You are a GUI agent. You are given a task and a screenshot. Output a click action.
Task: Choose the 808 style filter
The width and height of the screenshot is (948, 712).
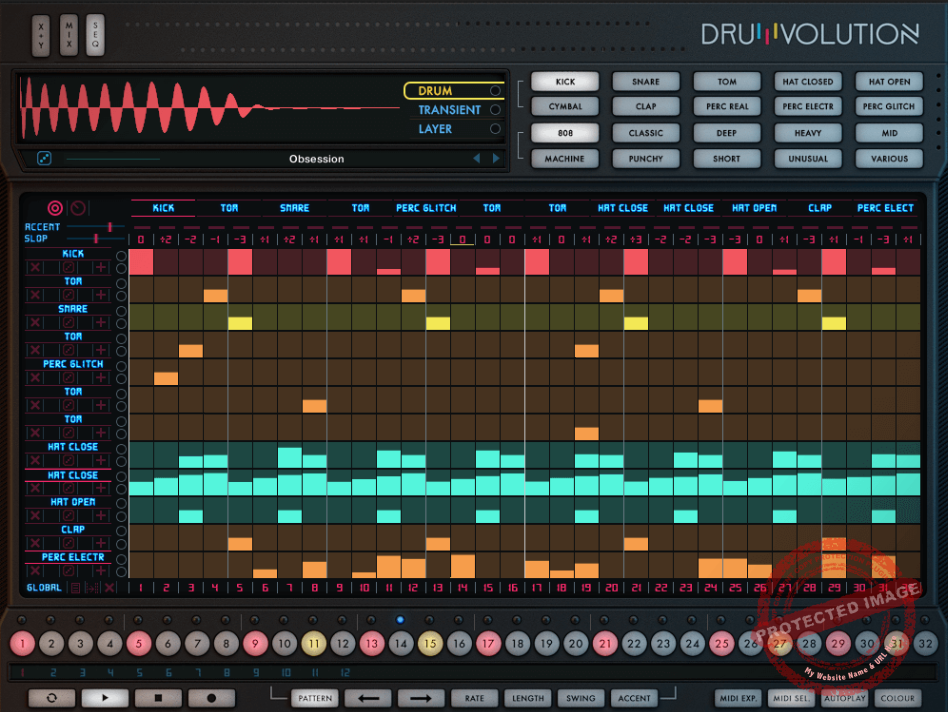click(565, 133)
